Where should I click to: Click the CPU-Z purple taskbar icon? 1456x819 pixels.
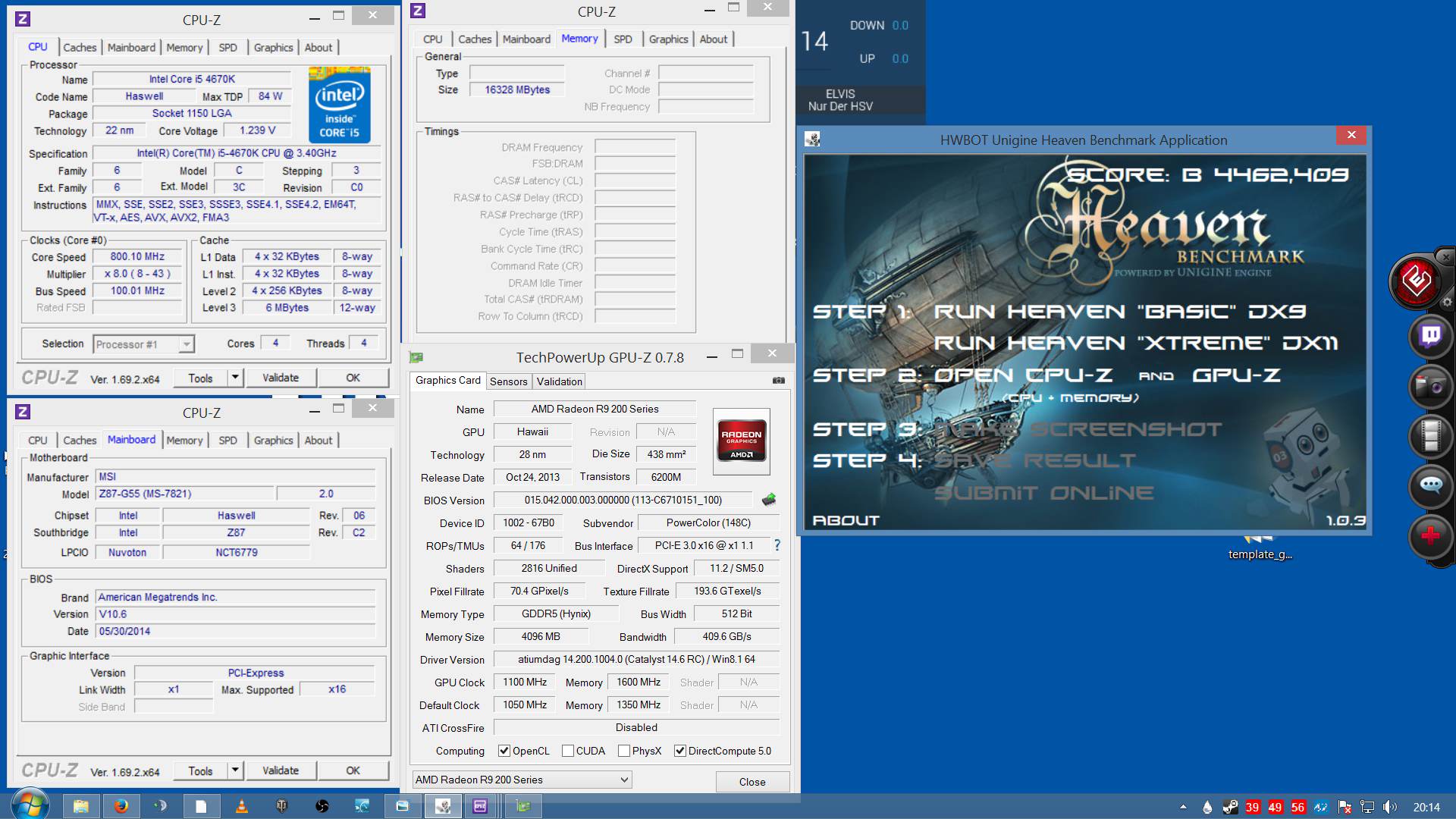[480, 806]
